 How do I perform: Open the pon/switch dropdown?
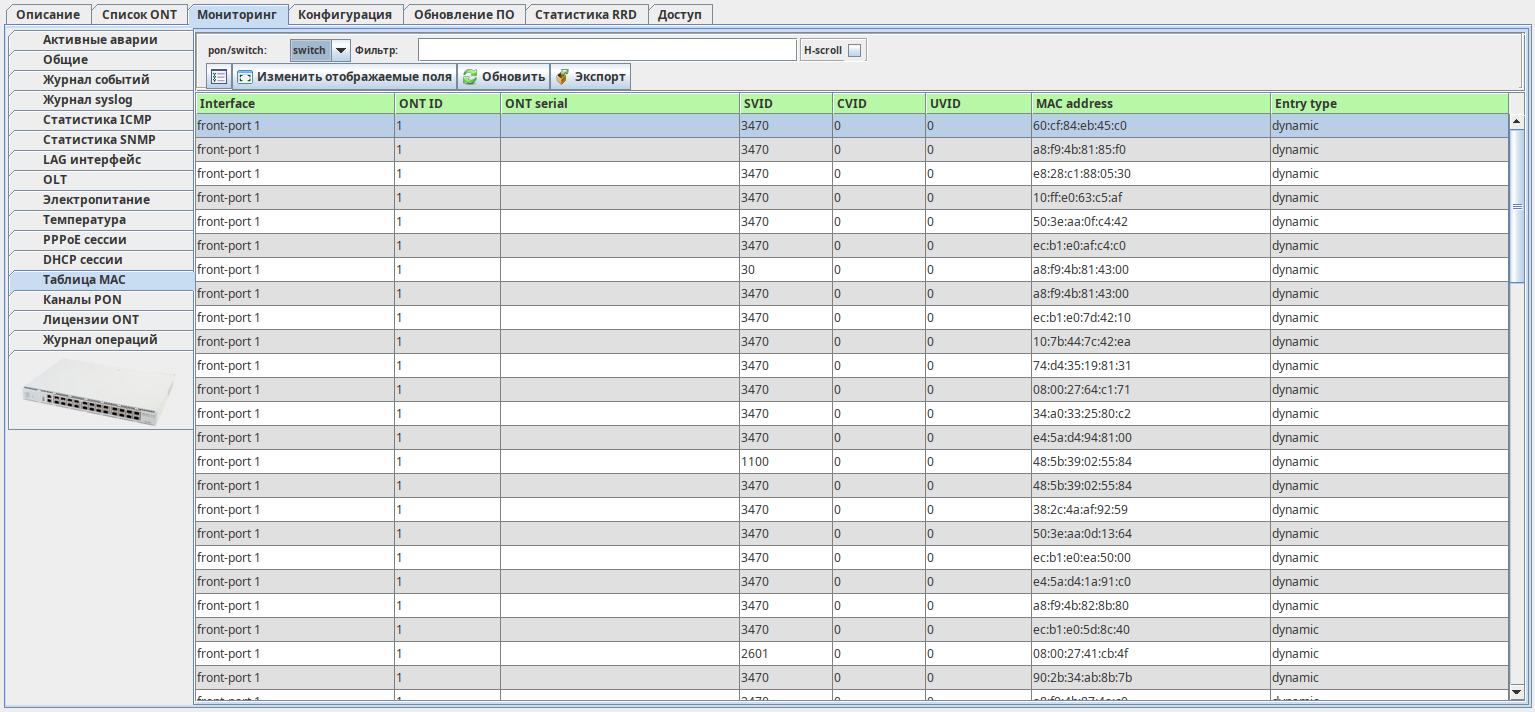coord(340,50)
